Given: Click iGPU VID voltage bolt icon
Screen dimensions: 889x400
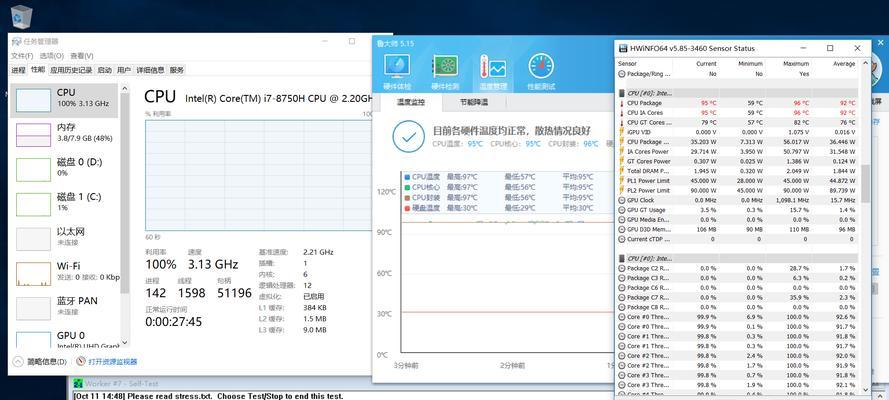Looking at the screenshot, I should point(621,132).
